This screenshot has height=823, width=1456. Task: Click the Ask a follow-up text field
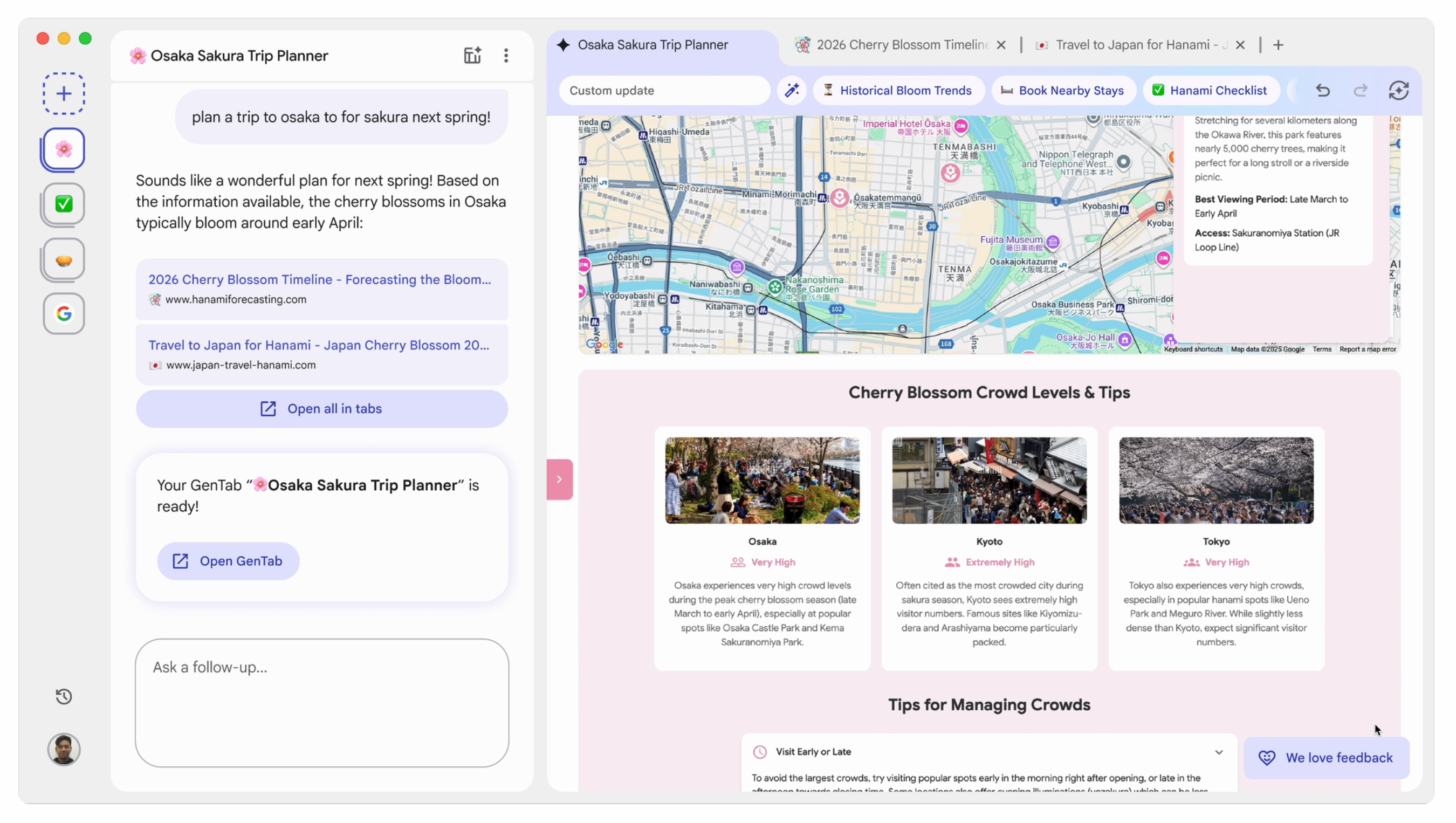coord(321,703)
